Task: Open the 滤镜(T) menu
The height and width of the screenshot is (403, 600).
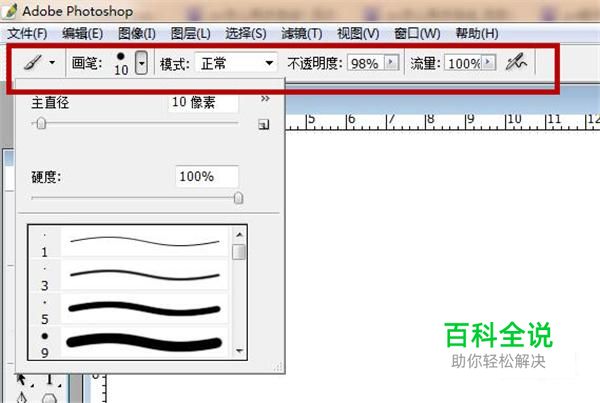Action: (302, 34)
